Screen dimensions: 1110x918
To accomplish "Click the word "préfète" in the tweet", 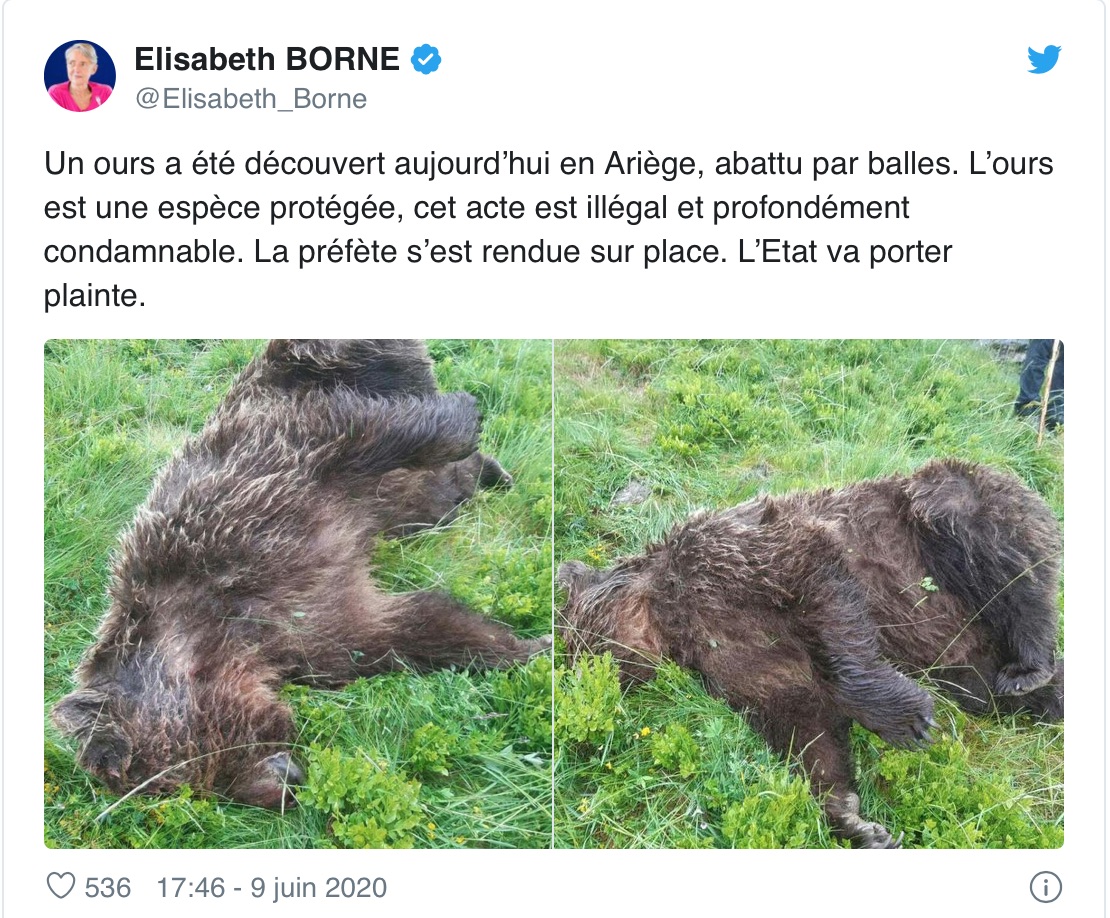I will point(348,253).
